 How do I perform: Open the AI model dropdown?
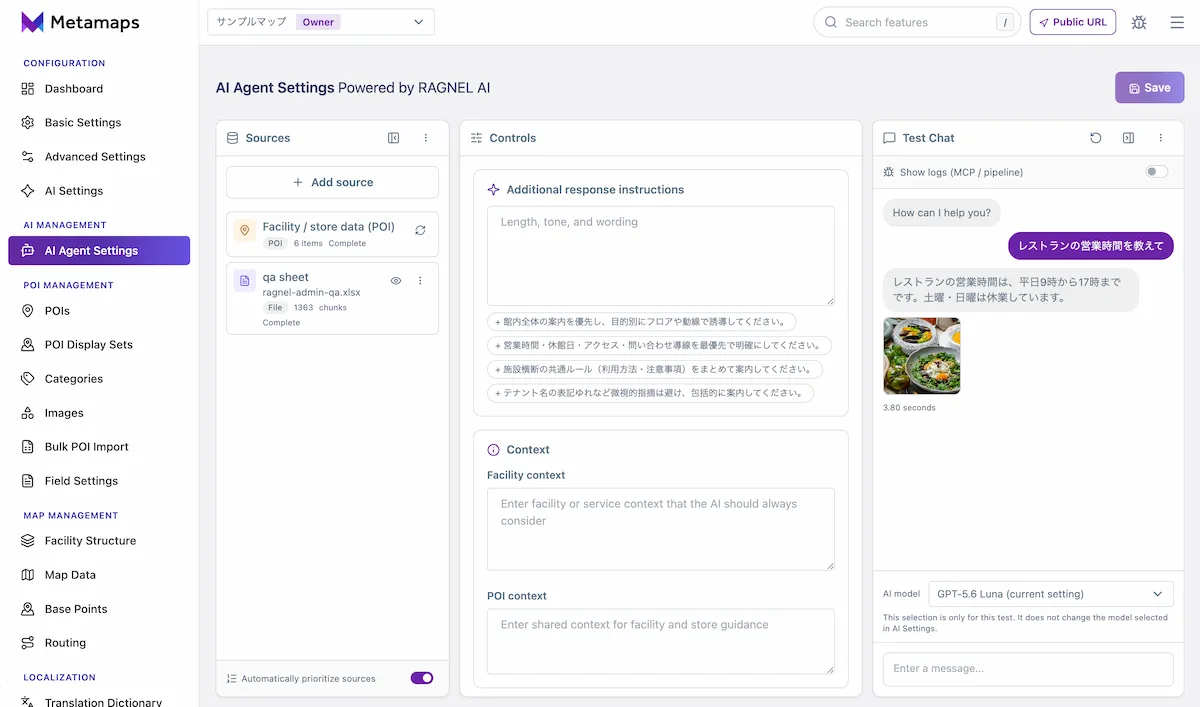(x=1051, y=594)
